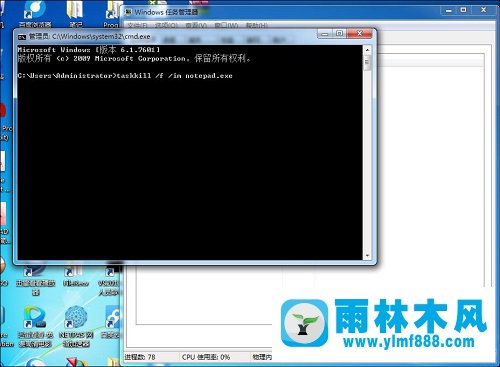
Task: Select the NETPAS network accelerator desktop icon
Action: (76, 317)
